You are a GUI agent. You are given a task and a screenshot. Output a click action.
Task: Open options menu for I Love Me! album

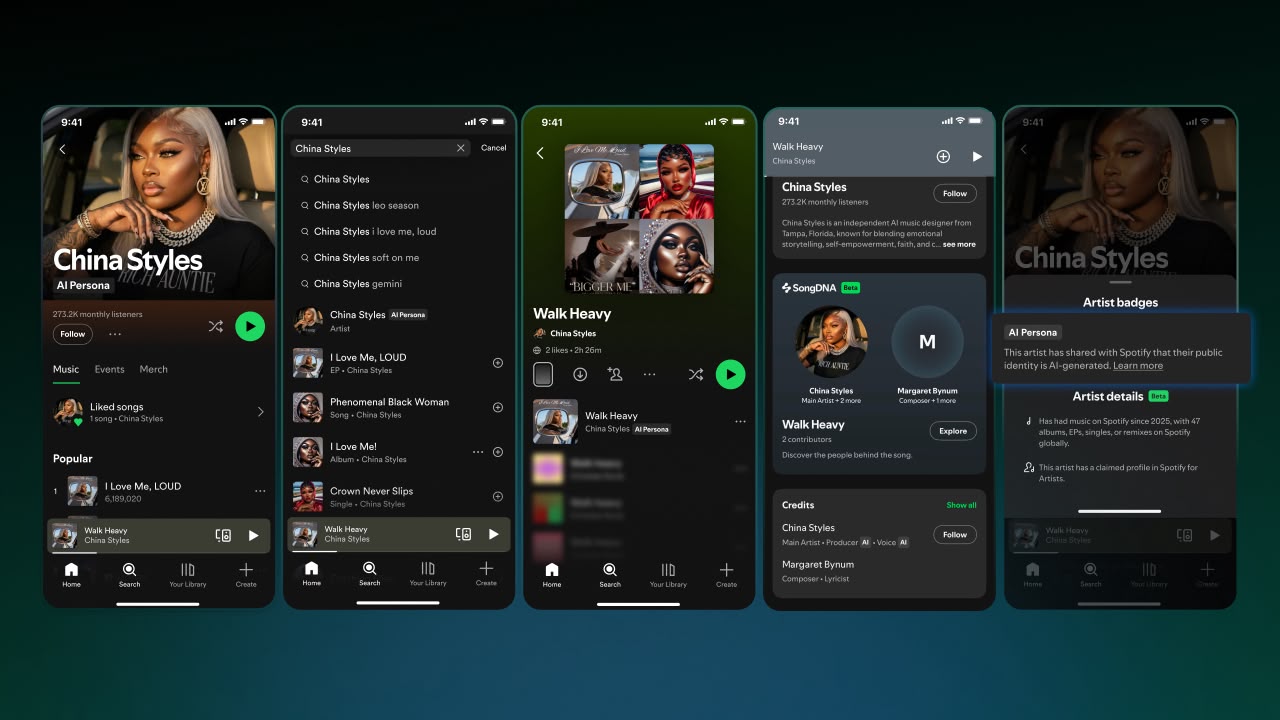coord(478,452)
